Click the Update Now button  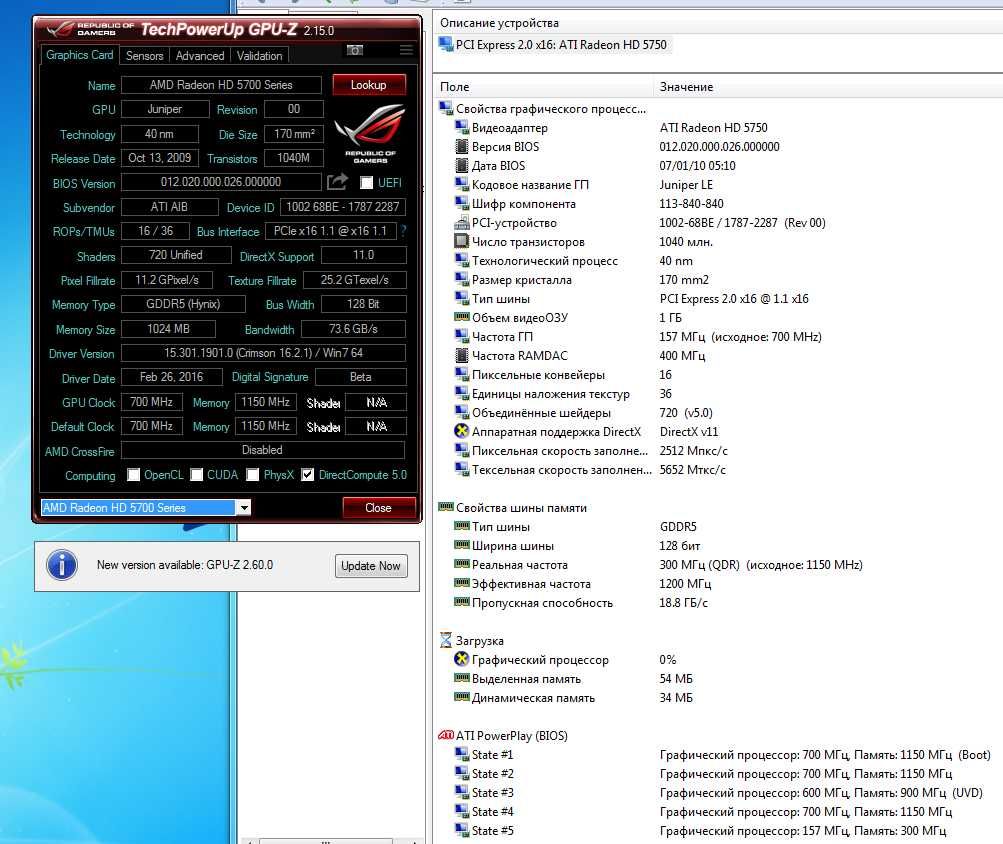[x=371, y=566]
